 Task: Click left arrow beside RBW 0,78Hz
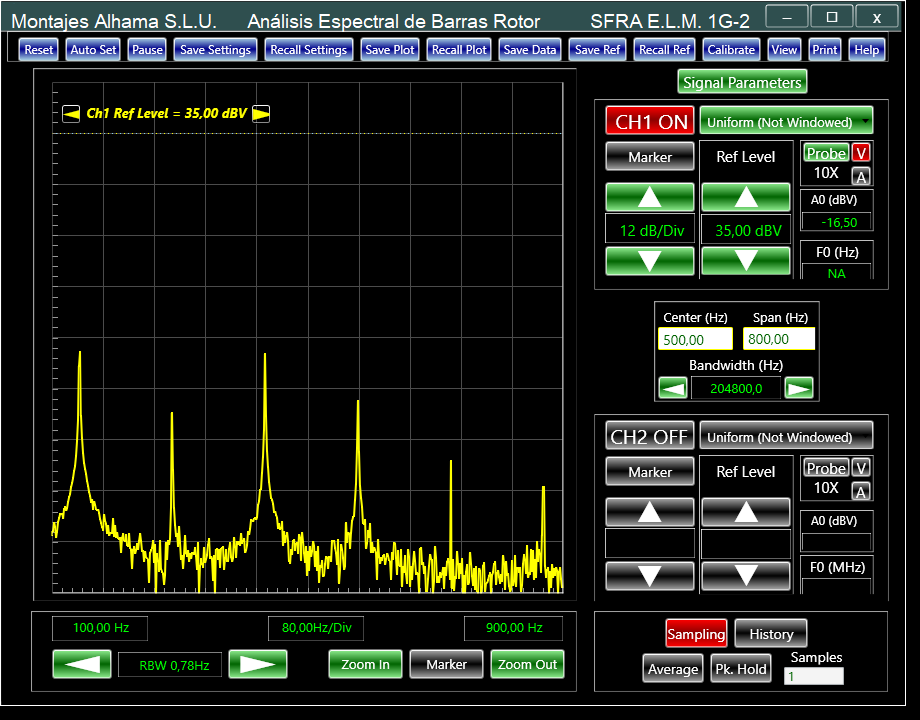click(82, 664)
